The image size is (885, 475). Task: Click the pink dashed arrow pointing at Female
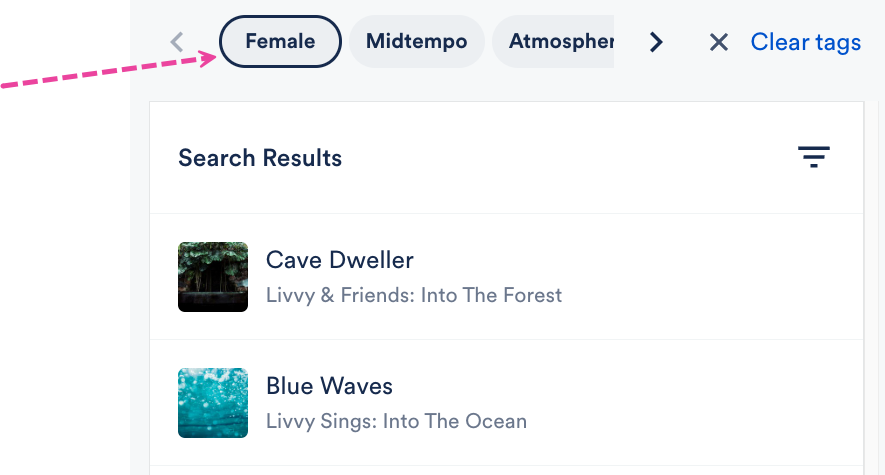point(109,70)
